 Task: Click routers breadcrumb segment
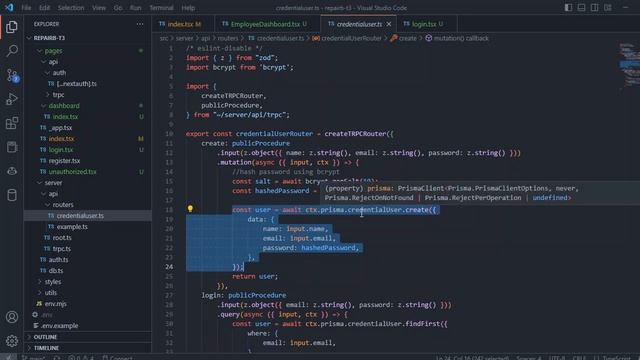click(227, 38)
